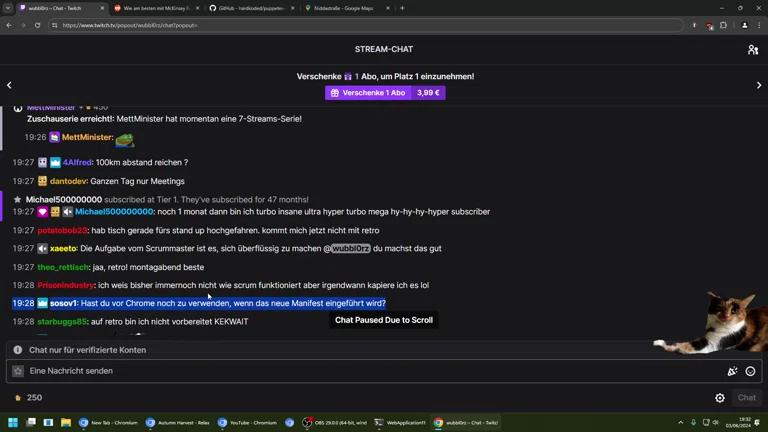Click the Eine Nachricht senden input field
This screenshot has height=432, width=768.
click(x=370, y=371)
